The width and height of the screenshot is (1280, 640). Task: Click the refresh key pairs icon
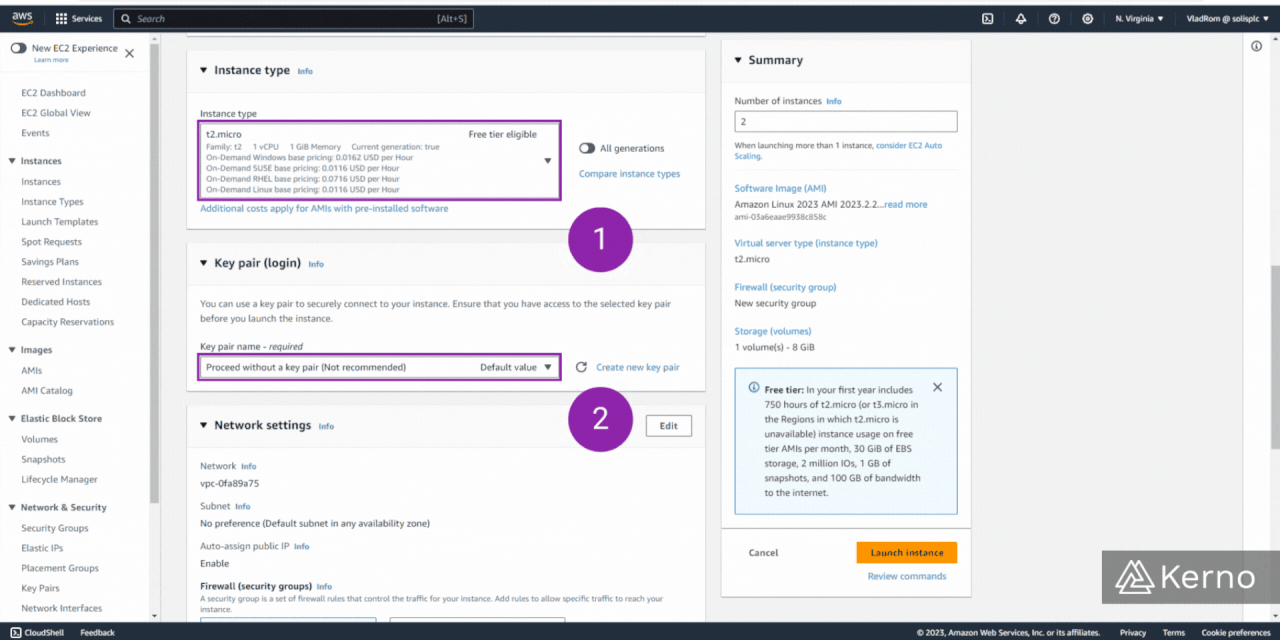pyautogui.click(x=581, y=367)
